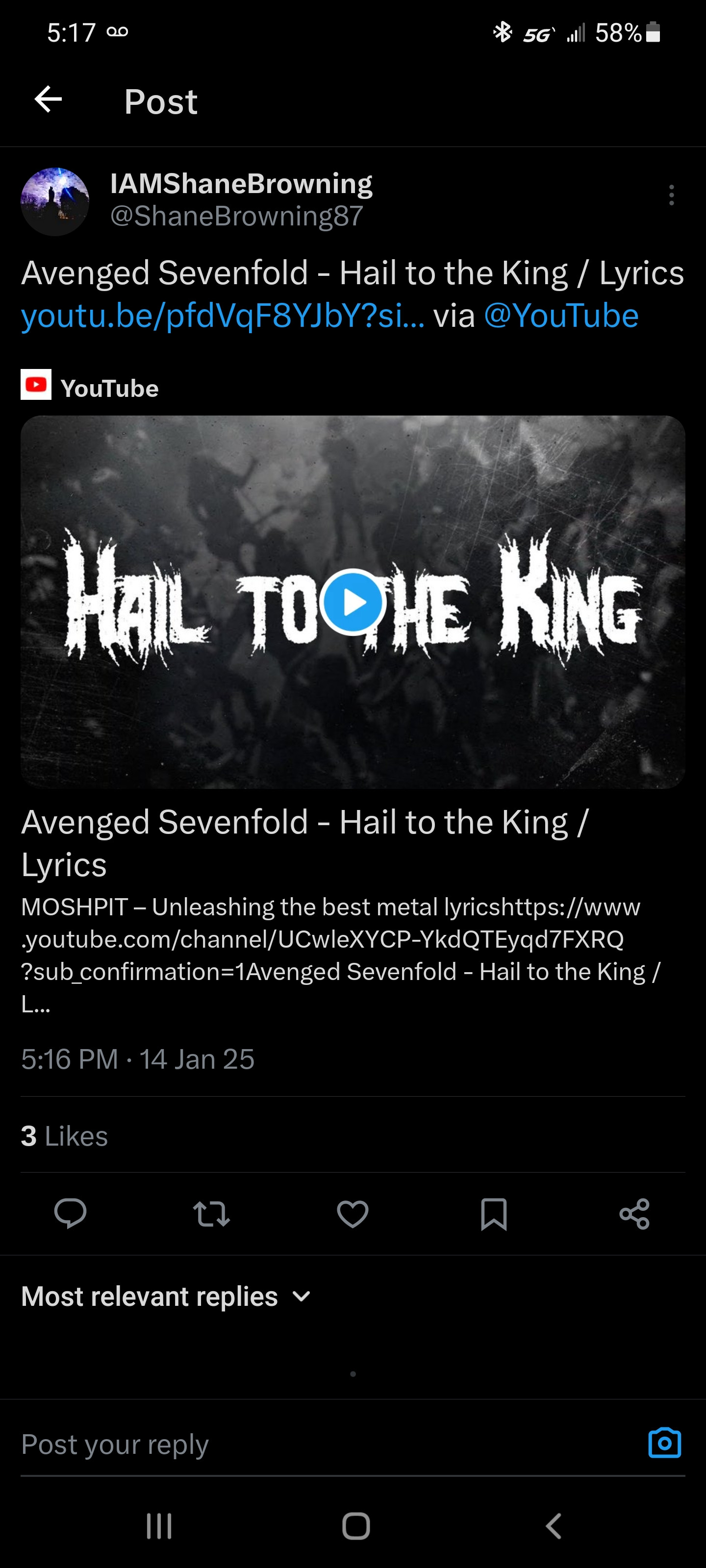Play the Hail to the King video

click(353, 602)
